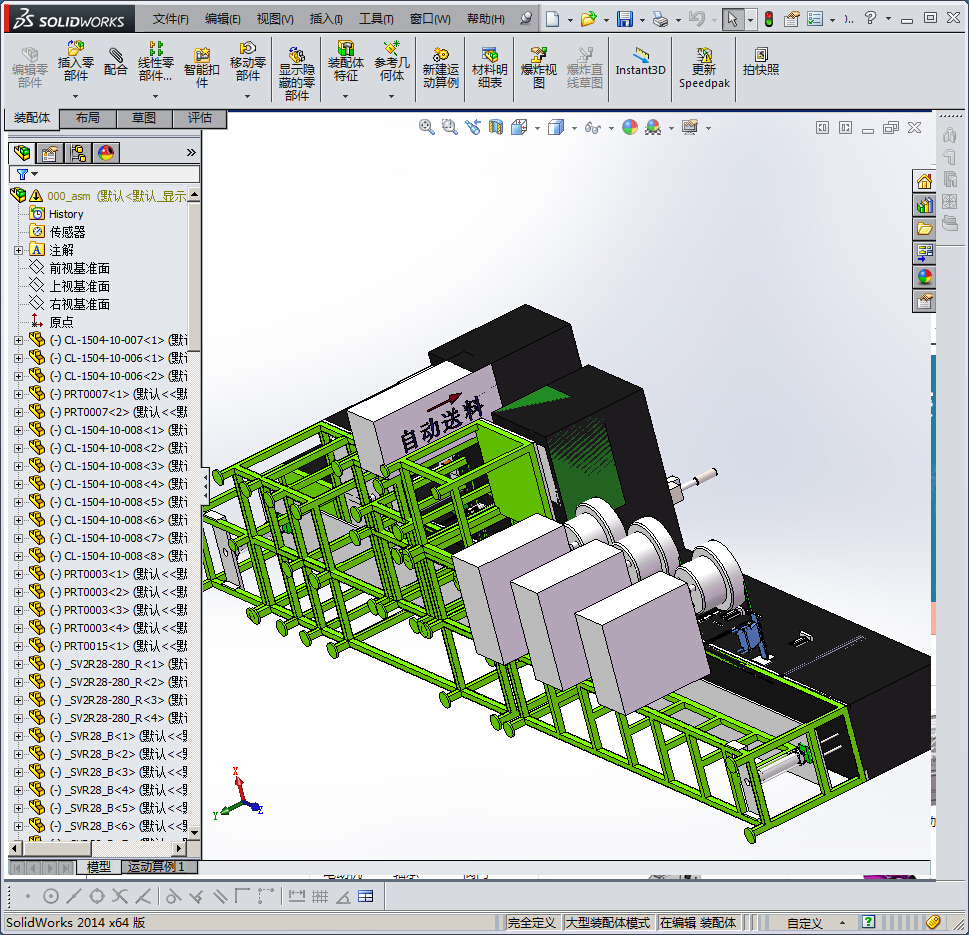The image size is (969, 935).
Task: Click the Display Style cube icon
Action: (556, 127)
